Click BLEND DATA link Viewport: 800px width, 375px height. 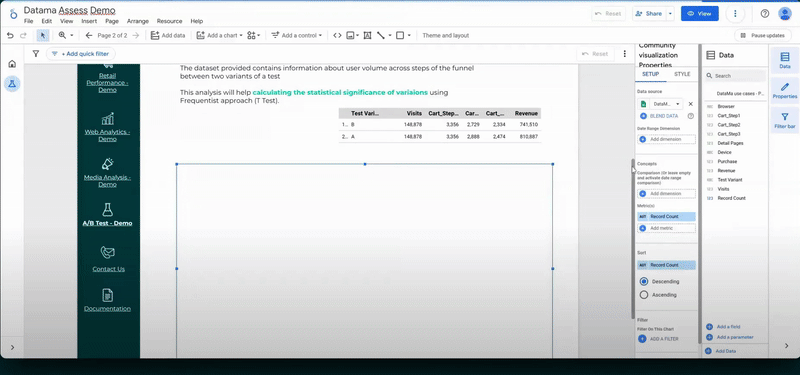[664, 116]
